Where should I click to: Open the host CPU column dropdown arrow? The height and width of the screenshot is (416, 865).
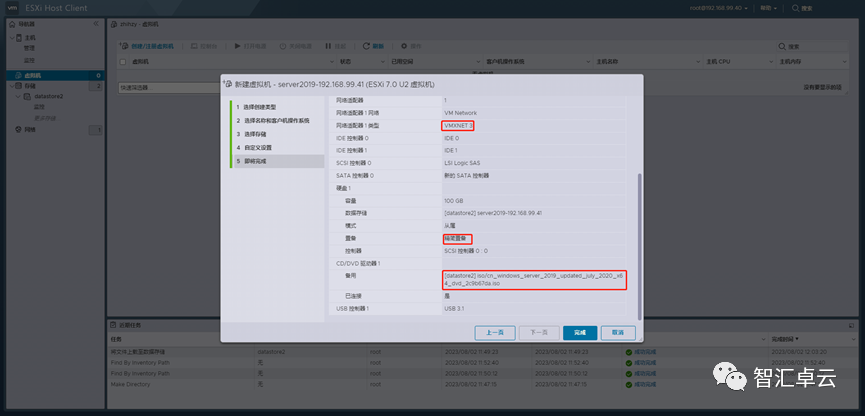coord(771,62)
